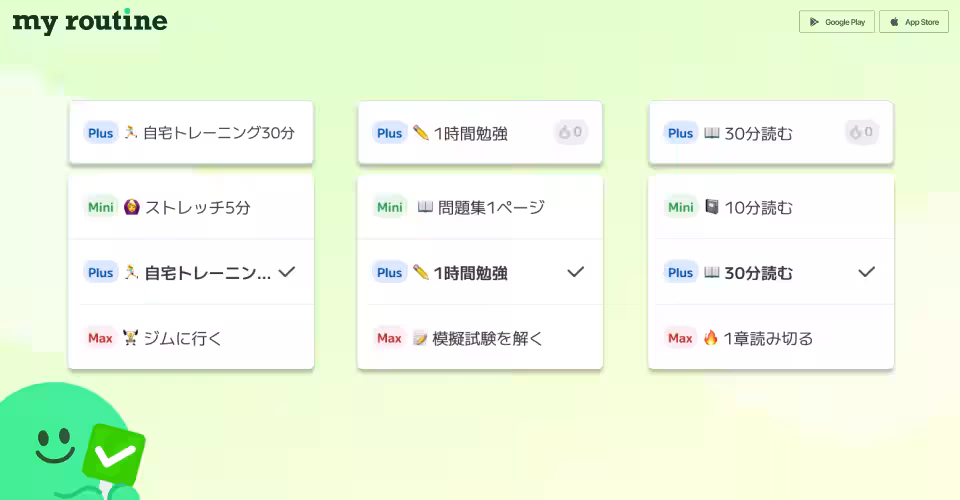Click Plus badge on 自宅トレーニング30分 top card

100,133
